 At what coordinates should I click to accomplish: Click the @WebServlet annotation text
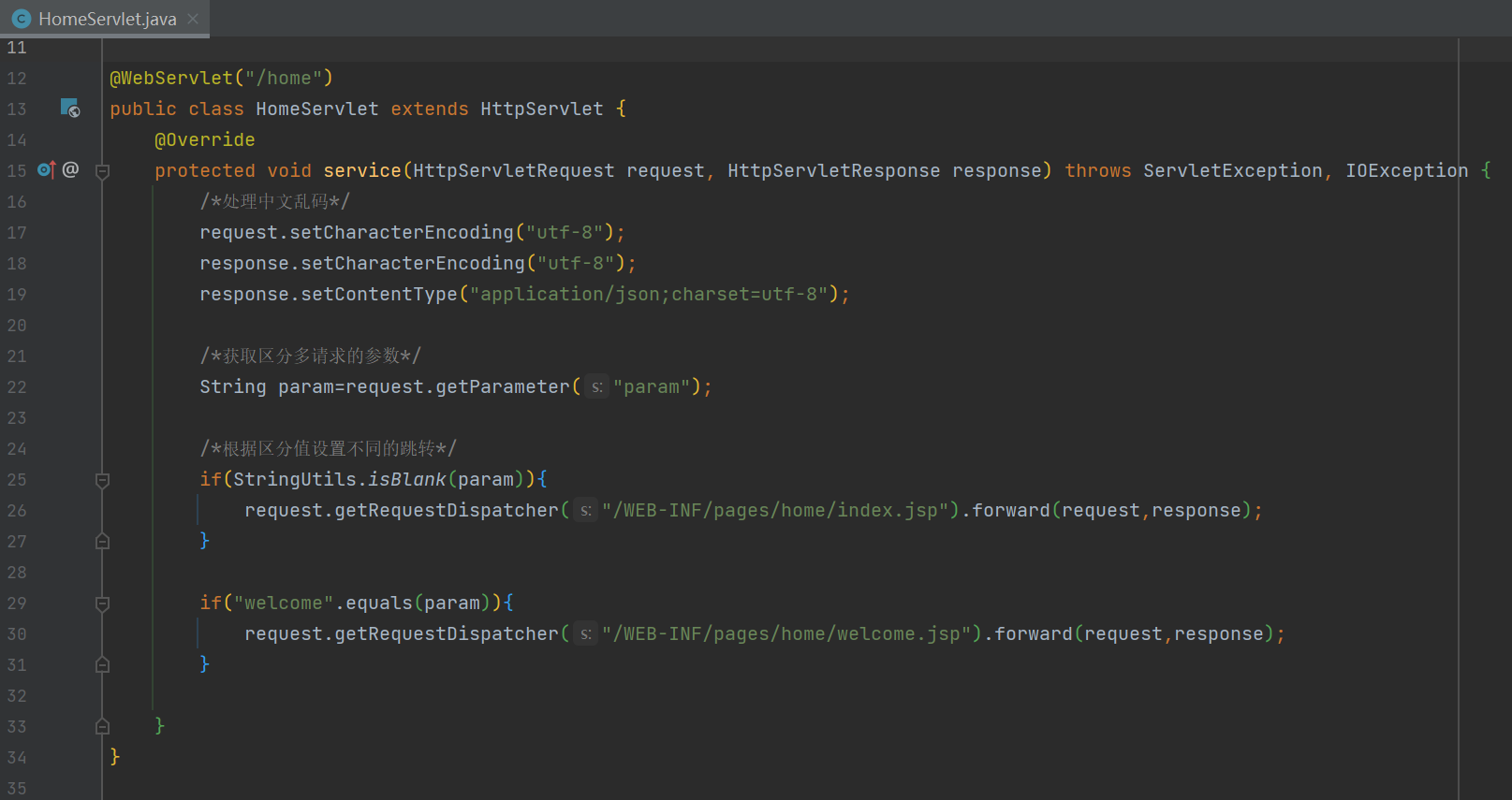(171, 78)
